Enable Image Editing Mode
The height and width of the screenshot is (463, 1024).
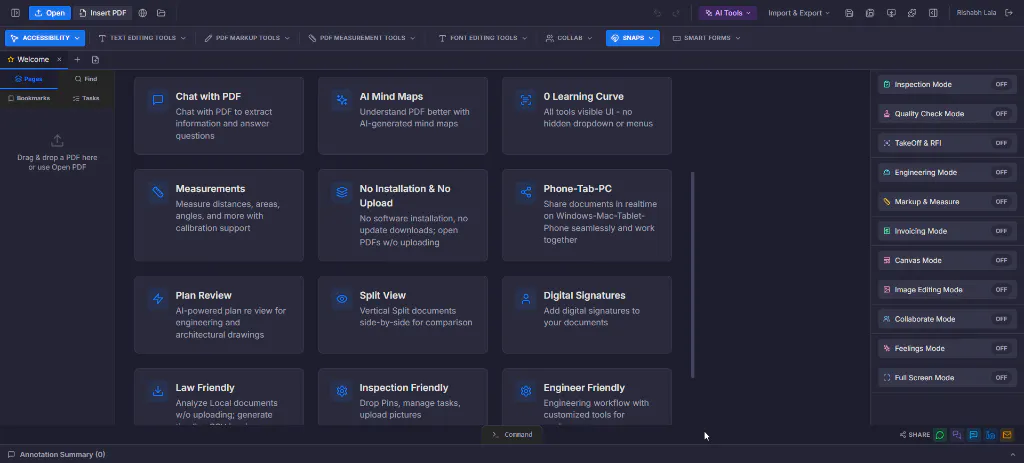point(1001,290)
